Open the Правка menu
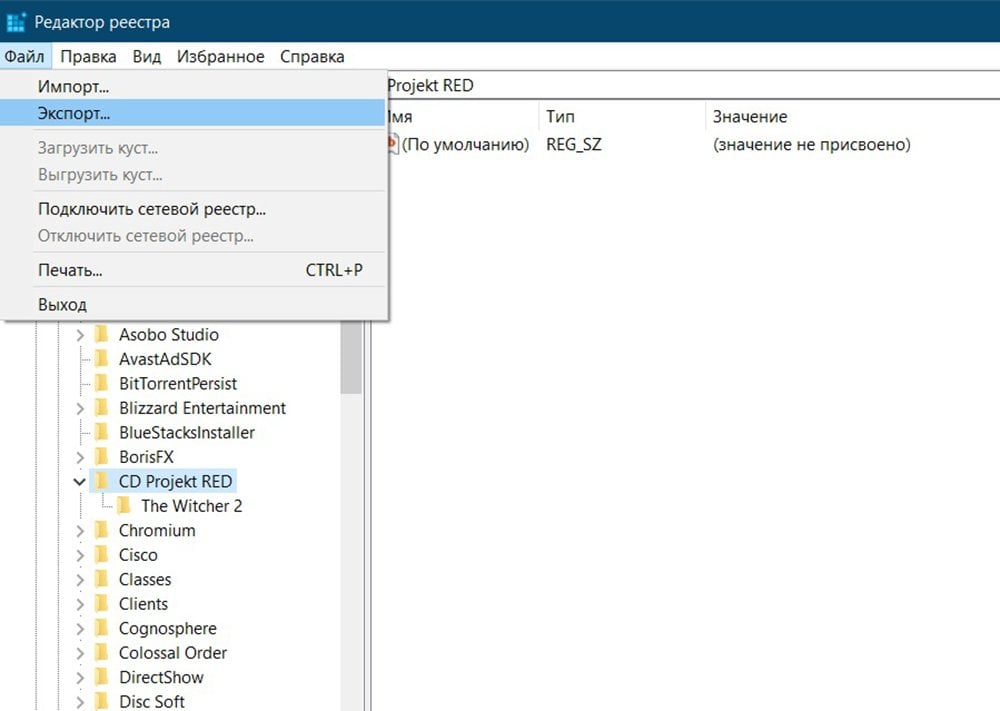The width and height of the screenshot is (1000, 711). 88,57
